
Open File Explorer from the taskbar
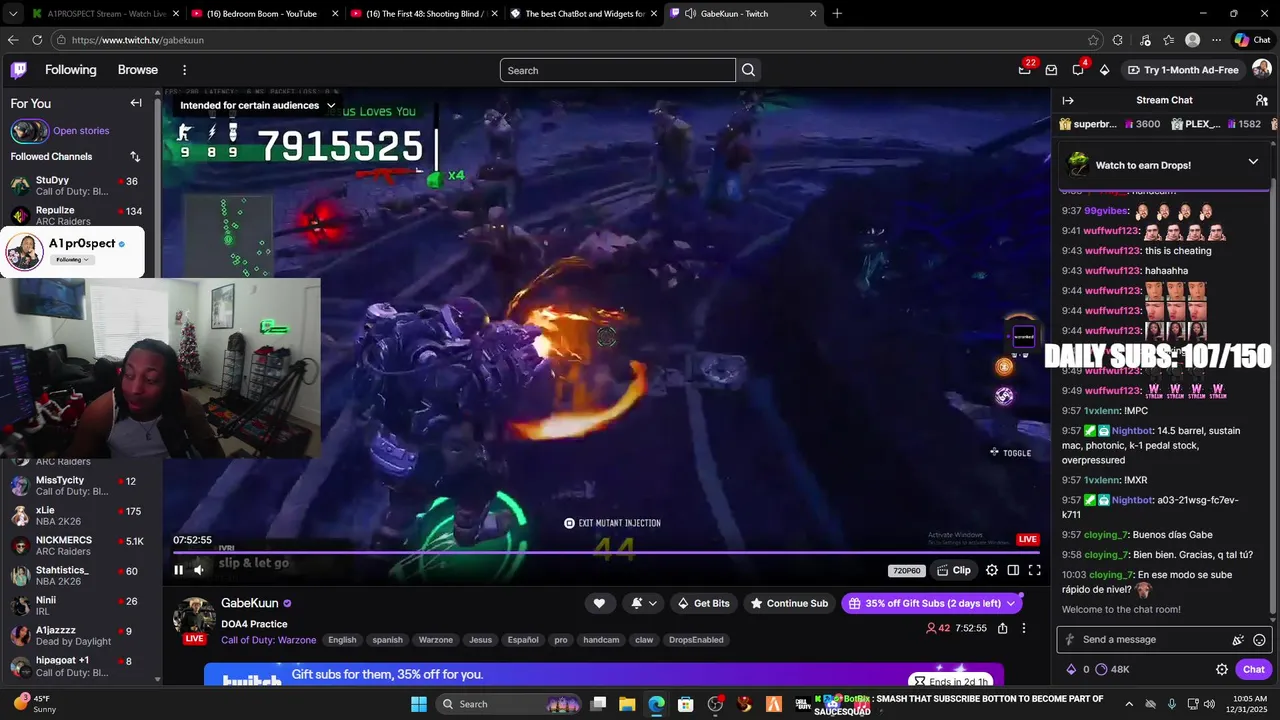pos(627,704)
